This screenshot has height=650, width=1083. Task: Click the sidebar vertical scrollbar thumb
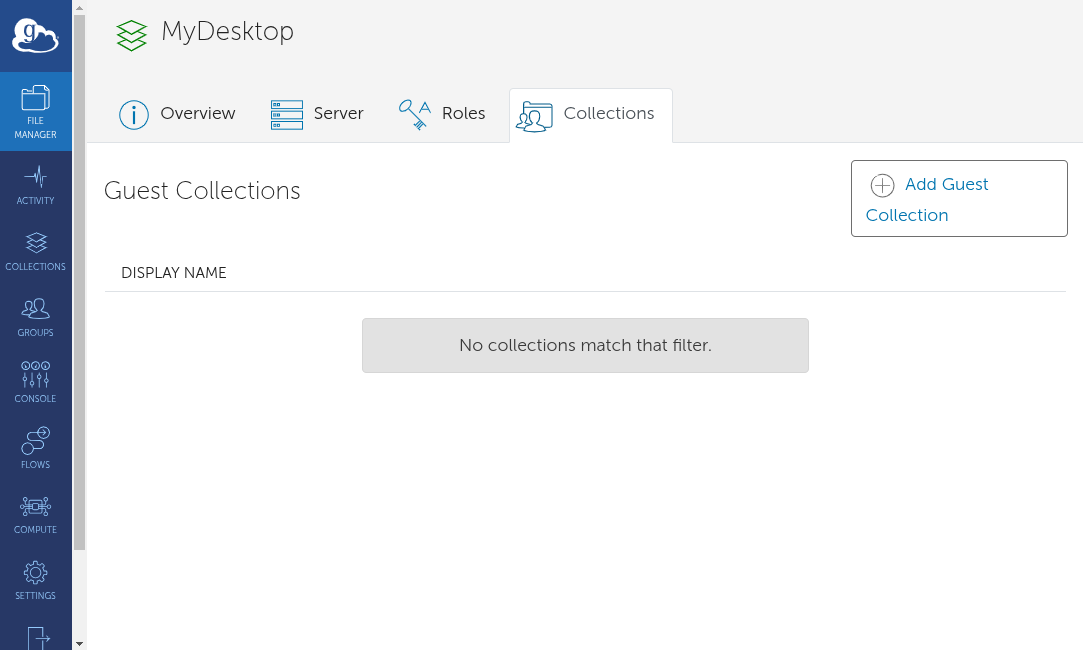[x=79, y=283]
